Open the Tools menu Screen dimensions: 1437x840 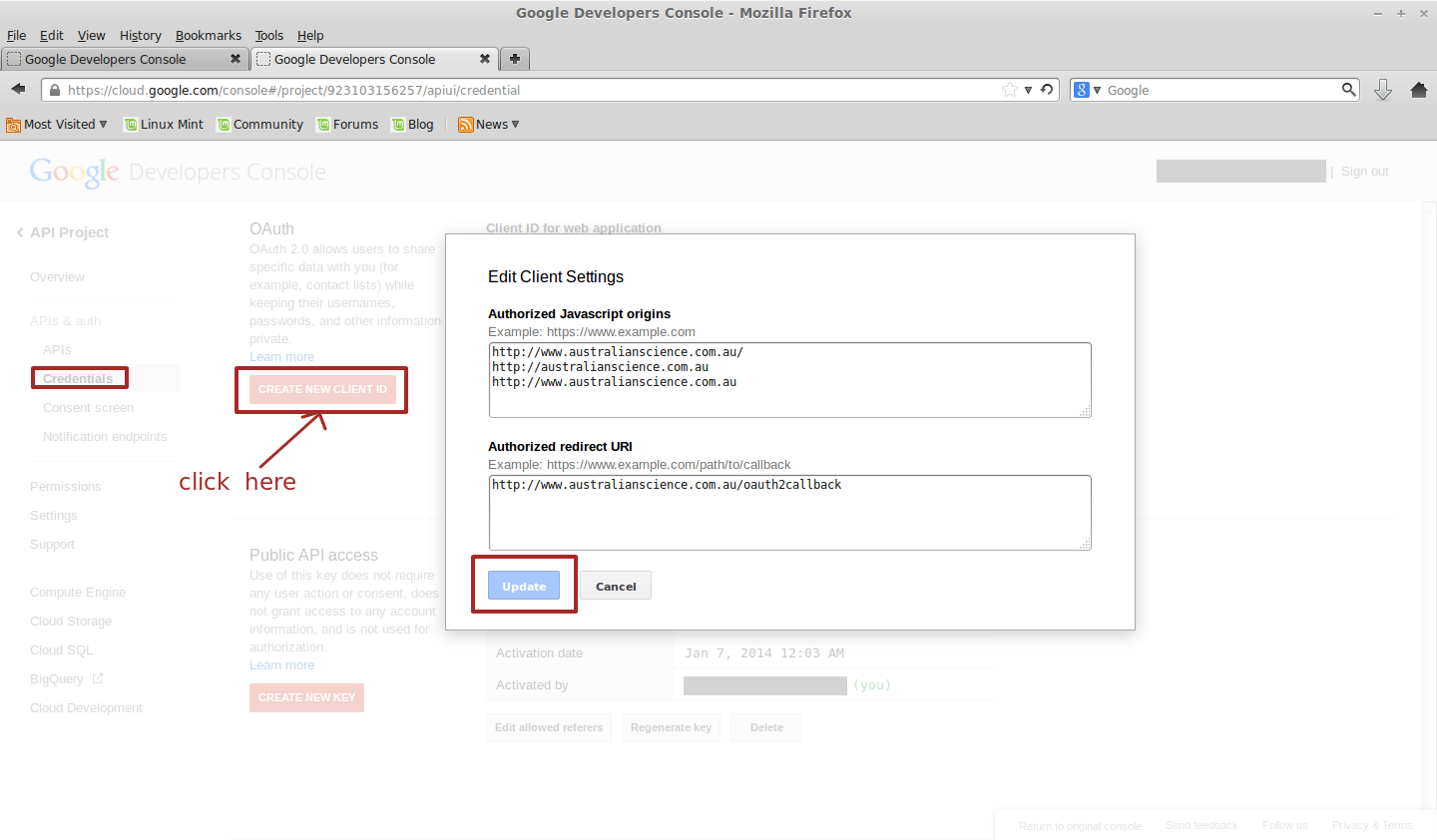coord(269,36)
